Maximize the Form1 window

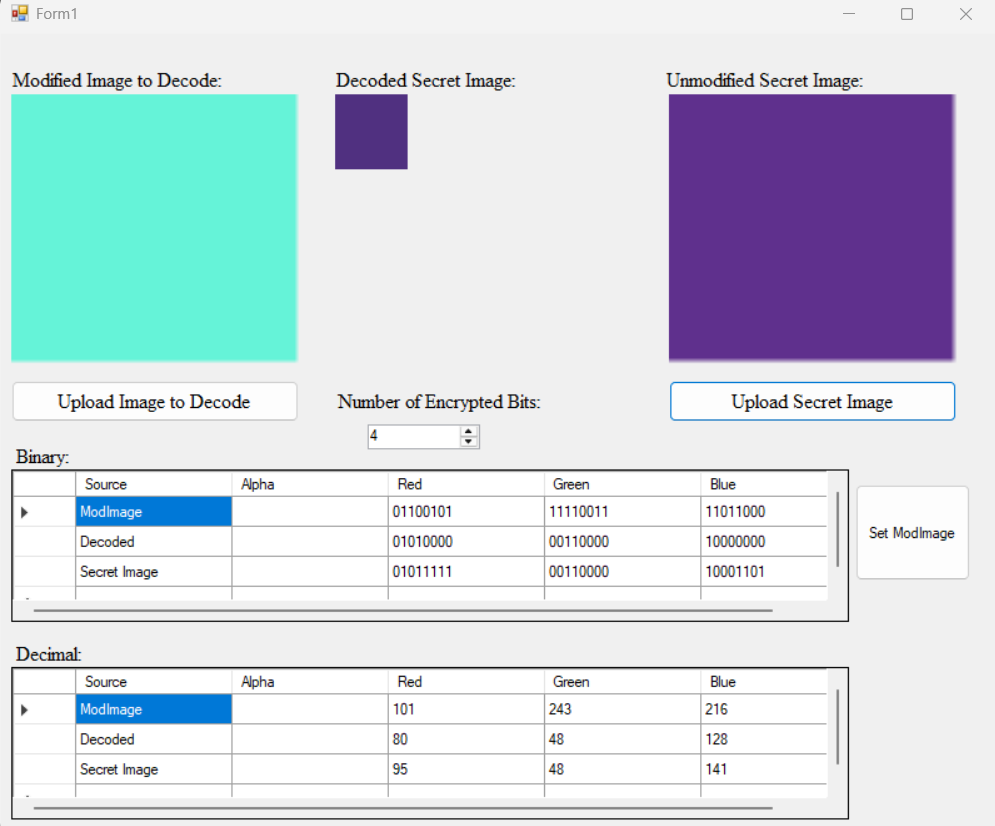point(907,14)
